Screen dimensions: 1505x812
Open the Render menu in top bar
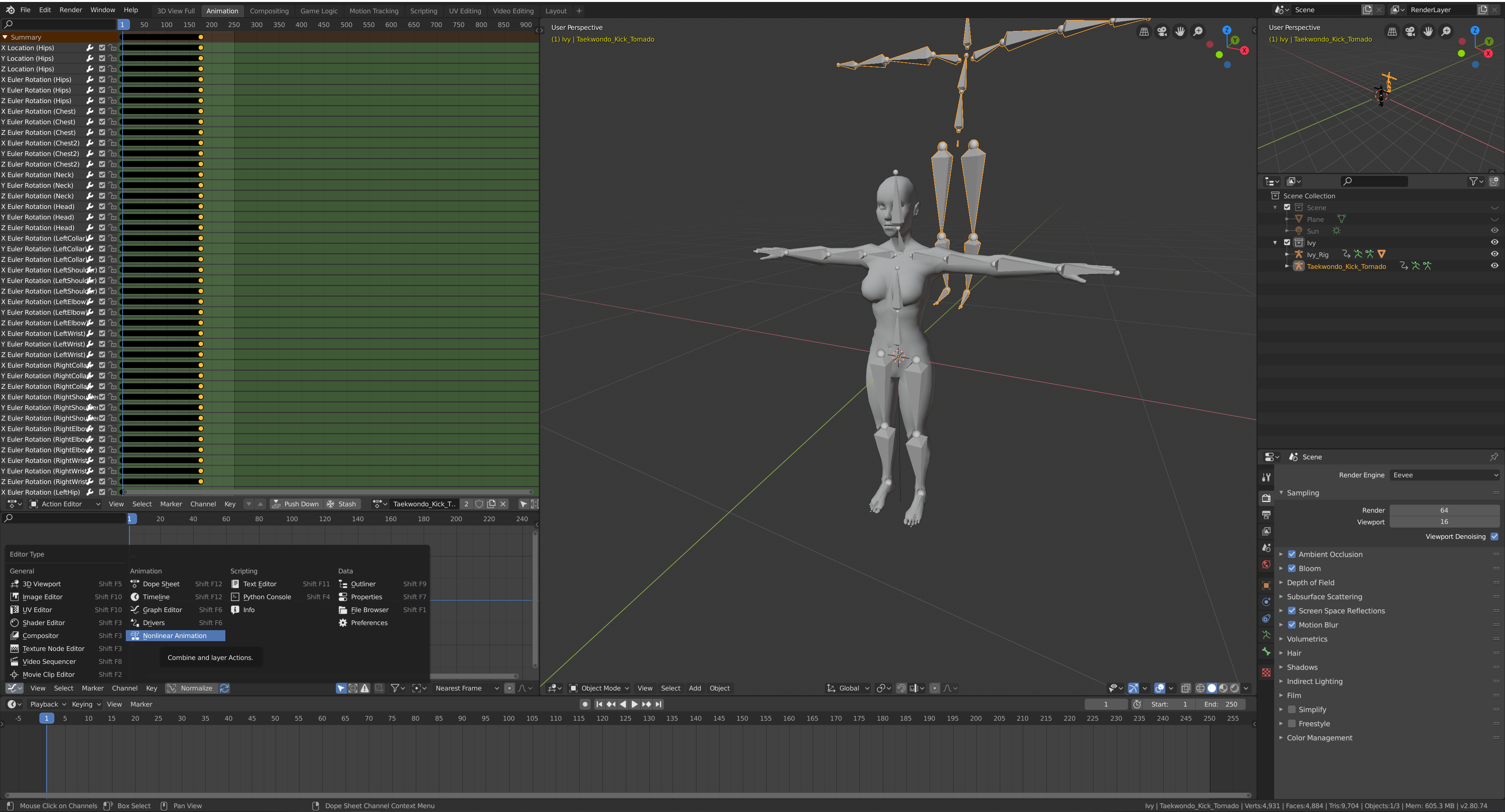click(x=71, y=10)
